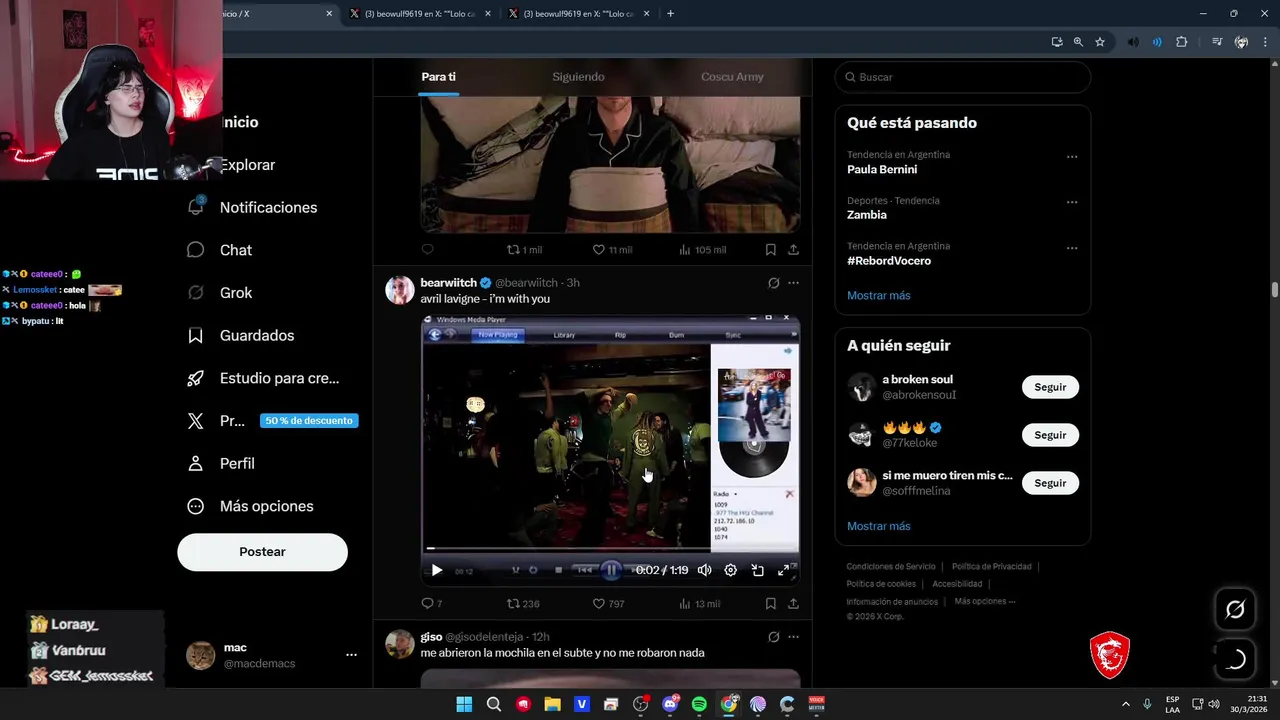Open the Windows Start menu
The width and height of the screenshot is (1280, 720).
coord(464,704)
